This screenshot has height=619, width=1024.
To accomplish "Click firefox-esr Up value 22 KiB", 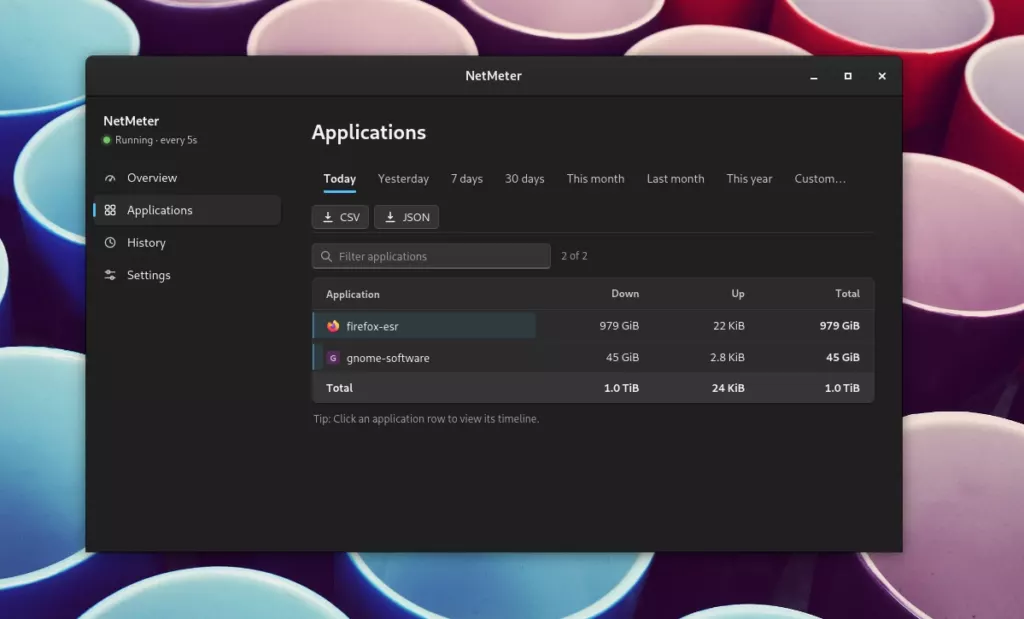I will [x=729, y=326].
